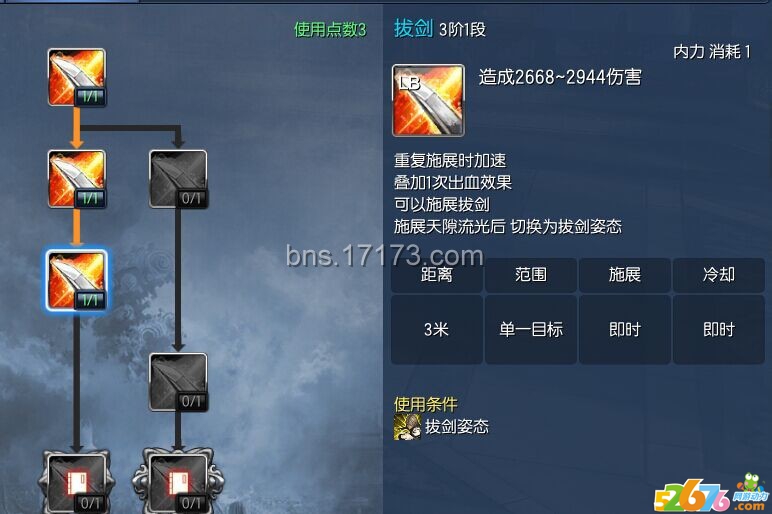The height and width of the screenshot is (514, 772).
Task: Select the second-row flaming sword skill node
Action: tap(77, 179)
